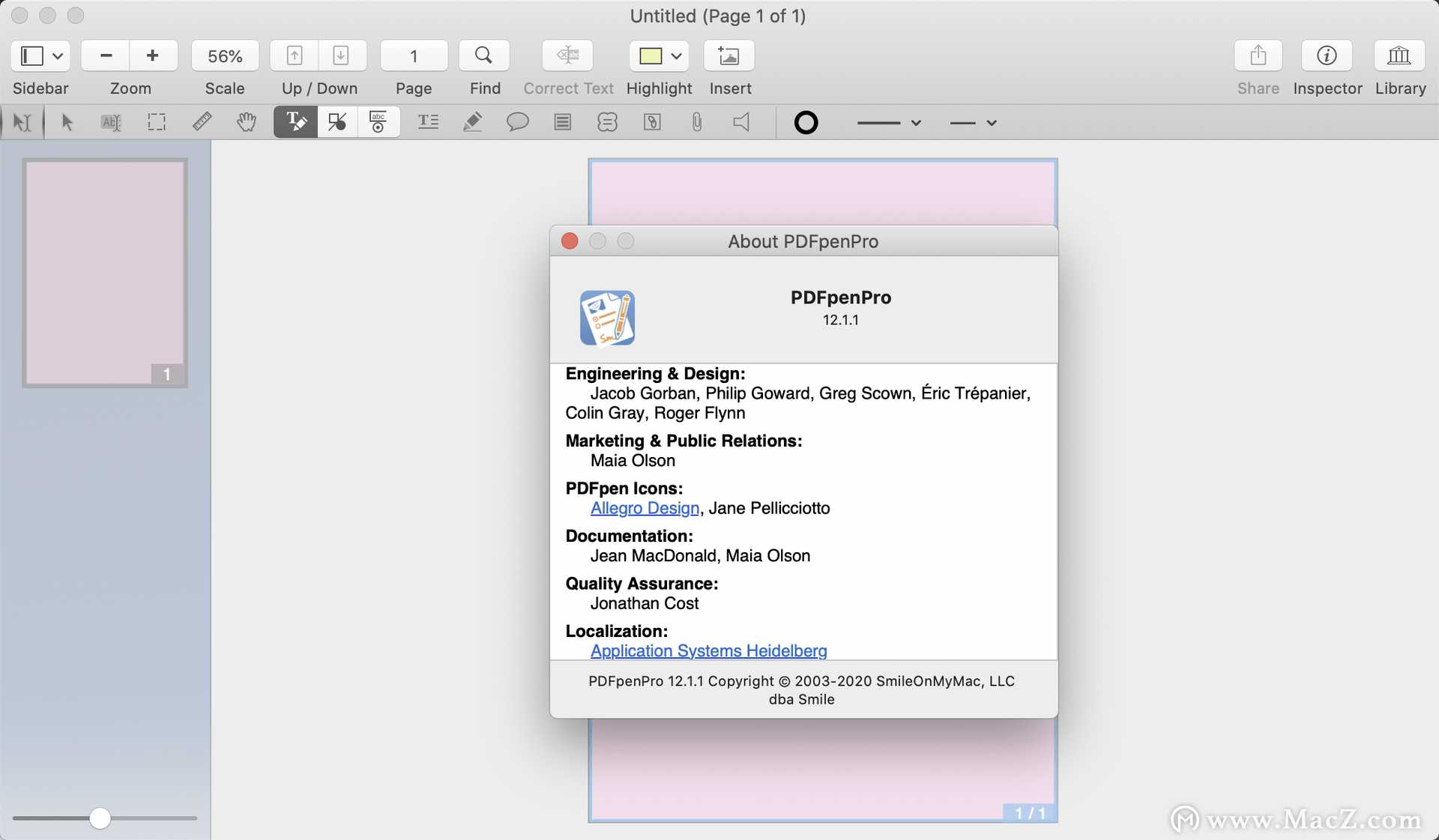Click the black circle stroke color swatch

(x=806, y=122)
